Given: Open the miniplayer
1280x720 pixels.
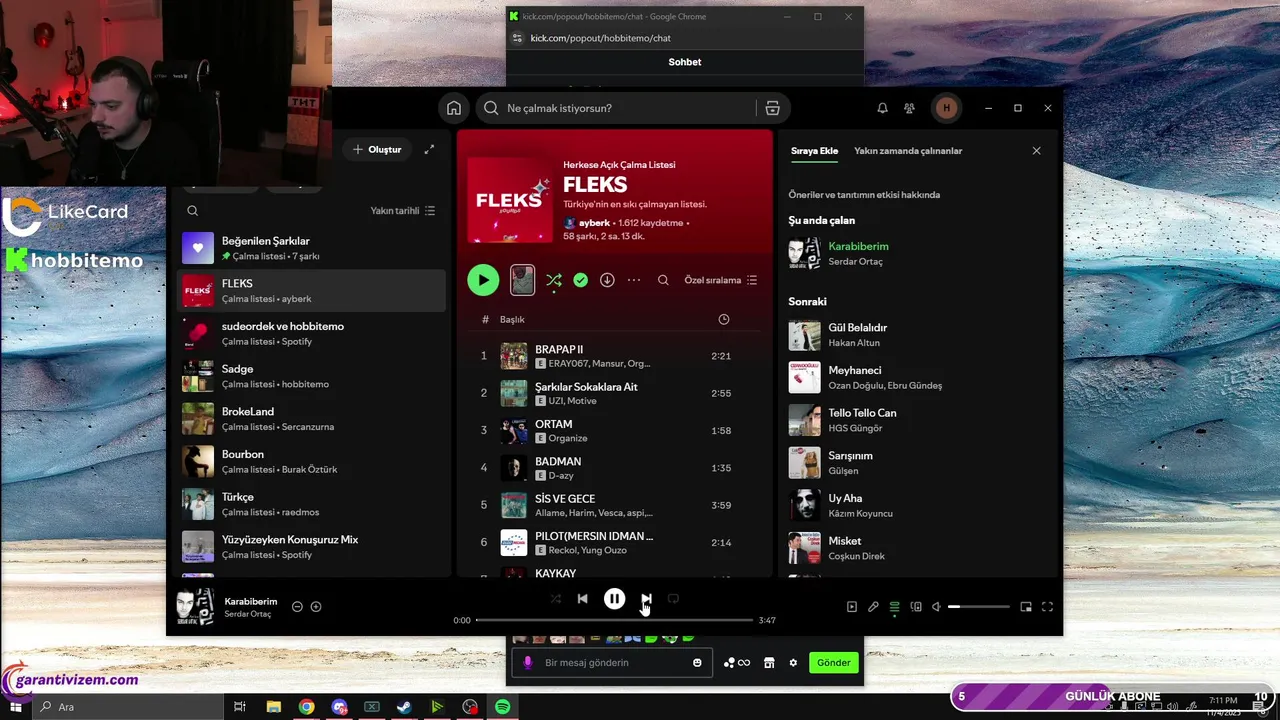Looking at the screenshot, I should (1026, 607).
